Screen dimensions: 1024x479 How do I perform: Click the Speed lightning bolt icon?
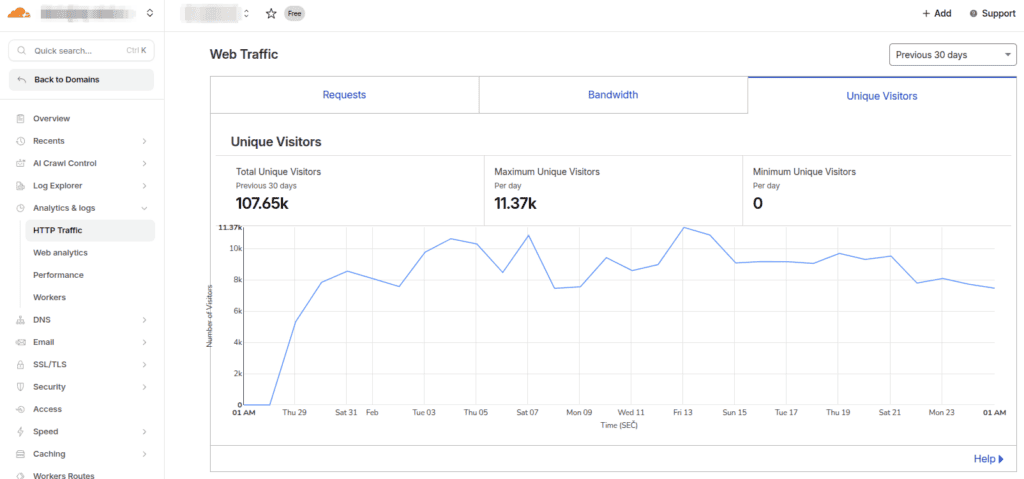(21, 431)
